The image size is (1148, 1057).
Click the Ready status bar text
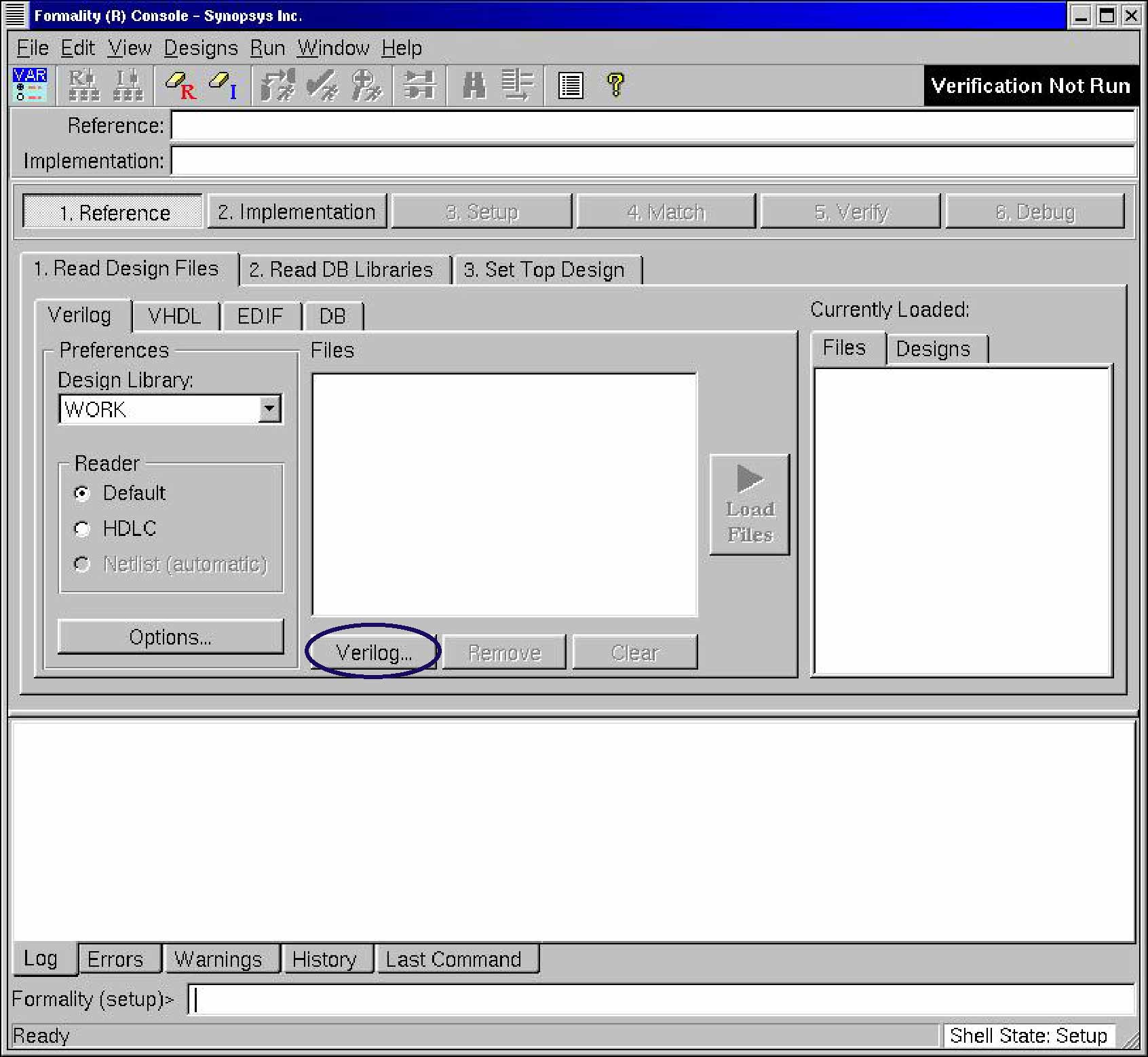[x=41, y=1035]
